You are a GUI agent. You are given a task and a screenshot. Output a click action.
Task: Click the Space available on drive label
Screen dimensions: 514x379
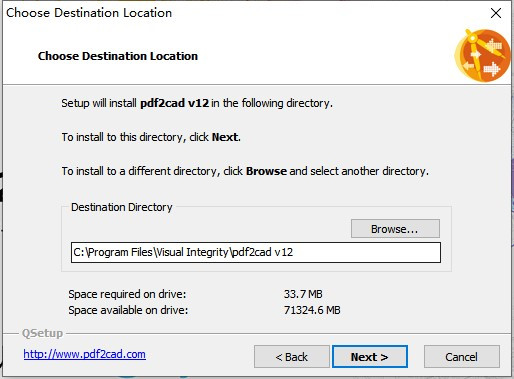tap(128, 310)
